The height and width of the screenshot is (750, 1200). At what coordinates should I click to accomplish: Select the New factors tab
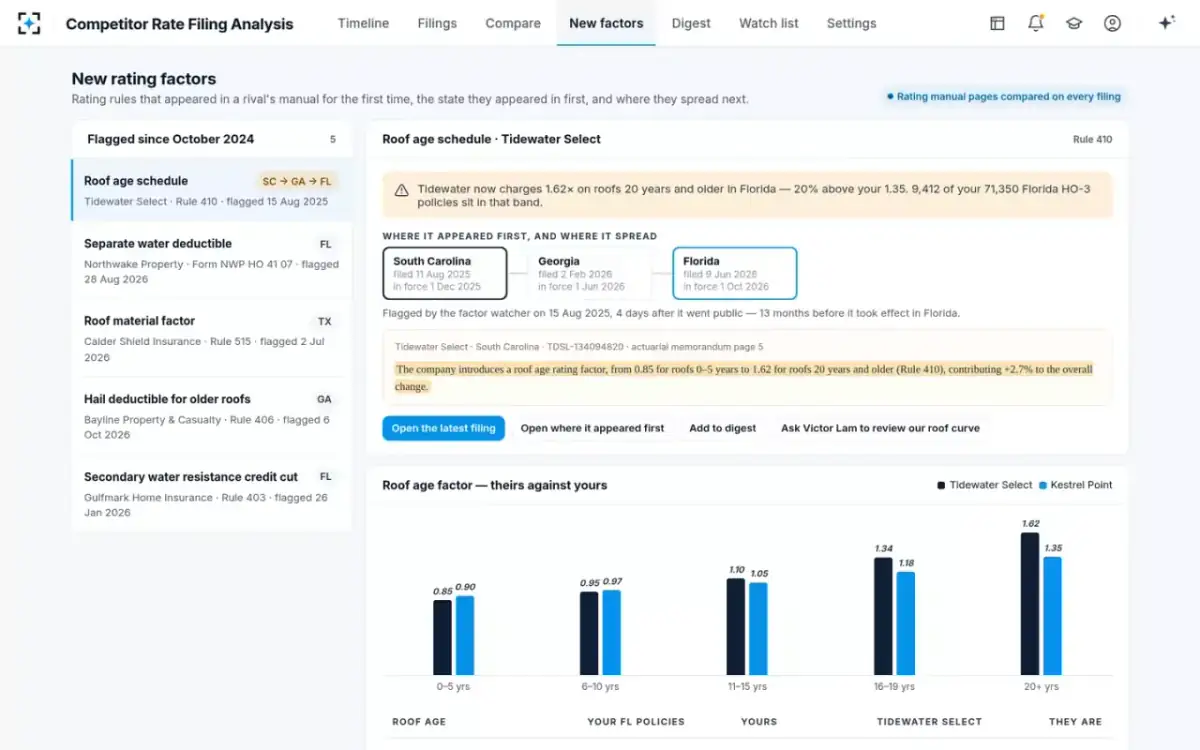click(606, 23)
